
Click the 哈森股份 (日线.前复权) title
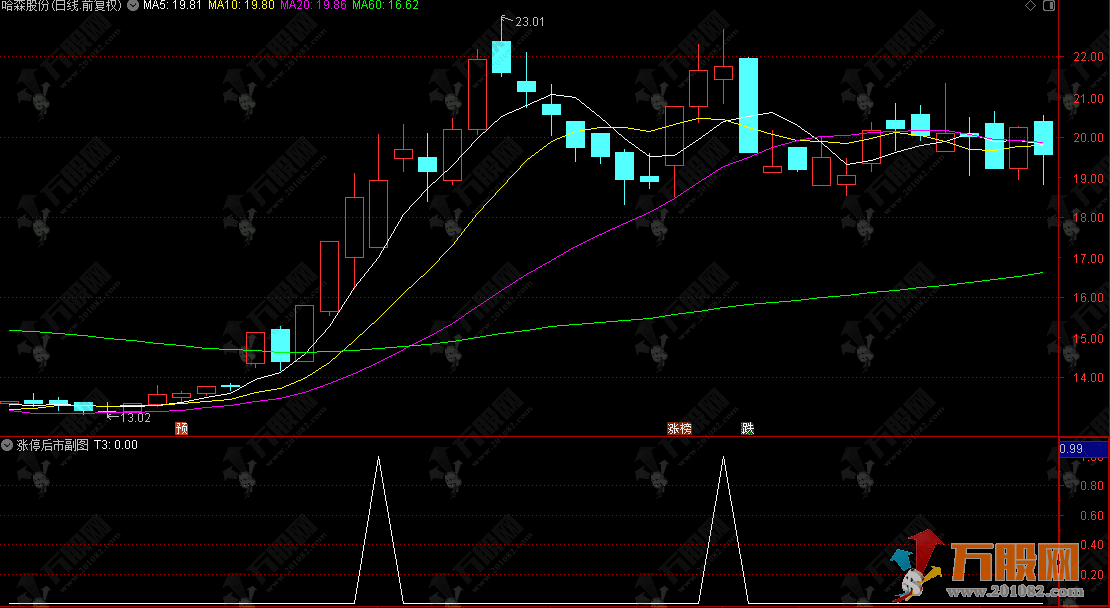[61, 6]
